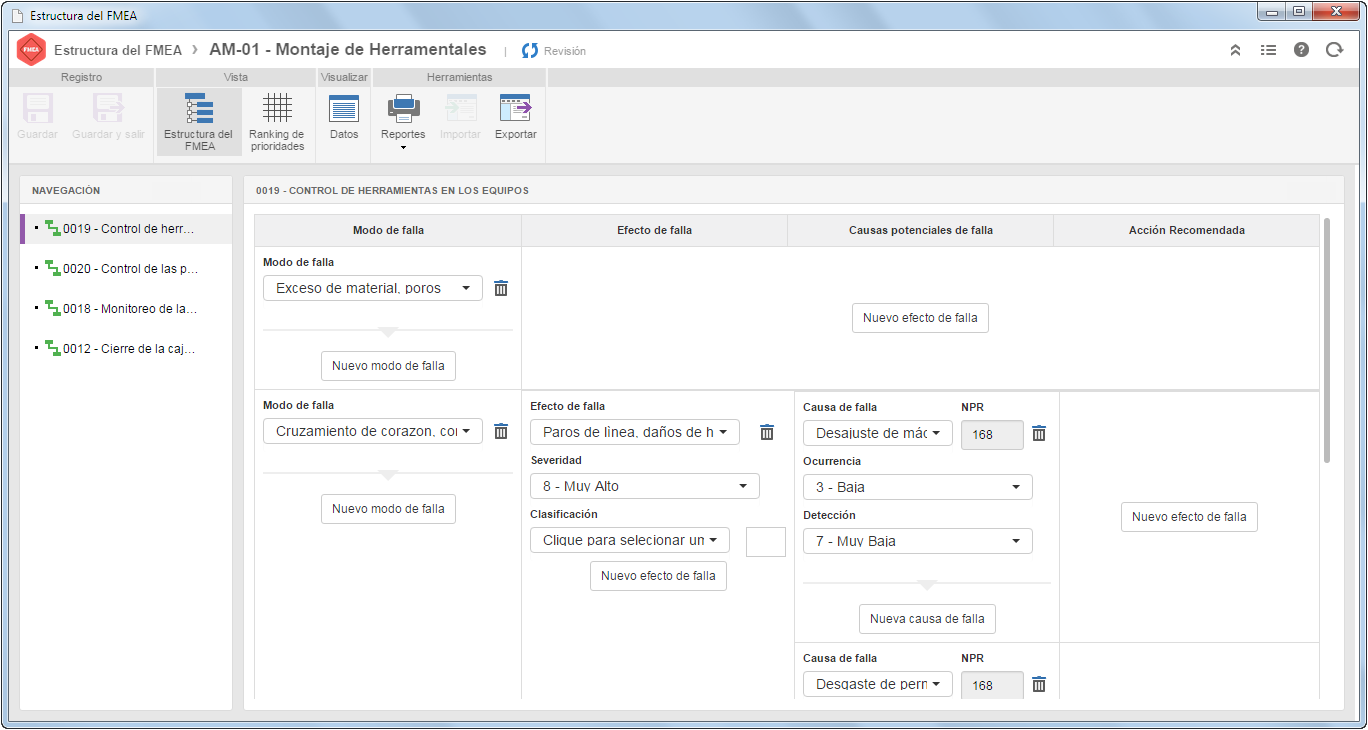The height and width of the screenshot is (730, 1368).
Task: Click NPR value field of Desajuste cause
Action: [x=992, y=434]
